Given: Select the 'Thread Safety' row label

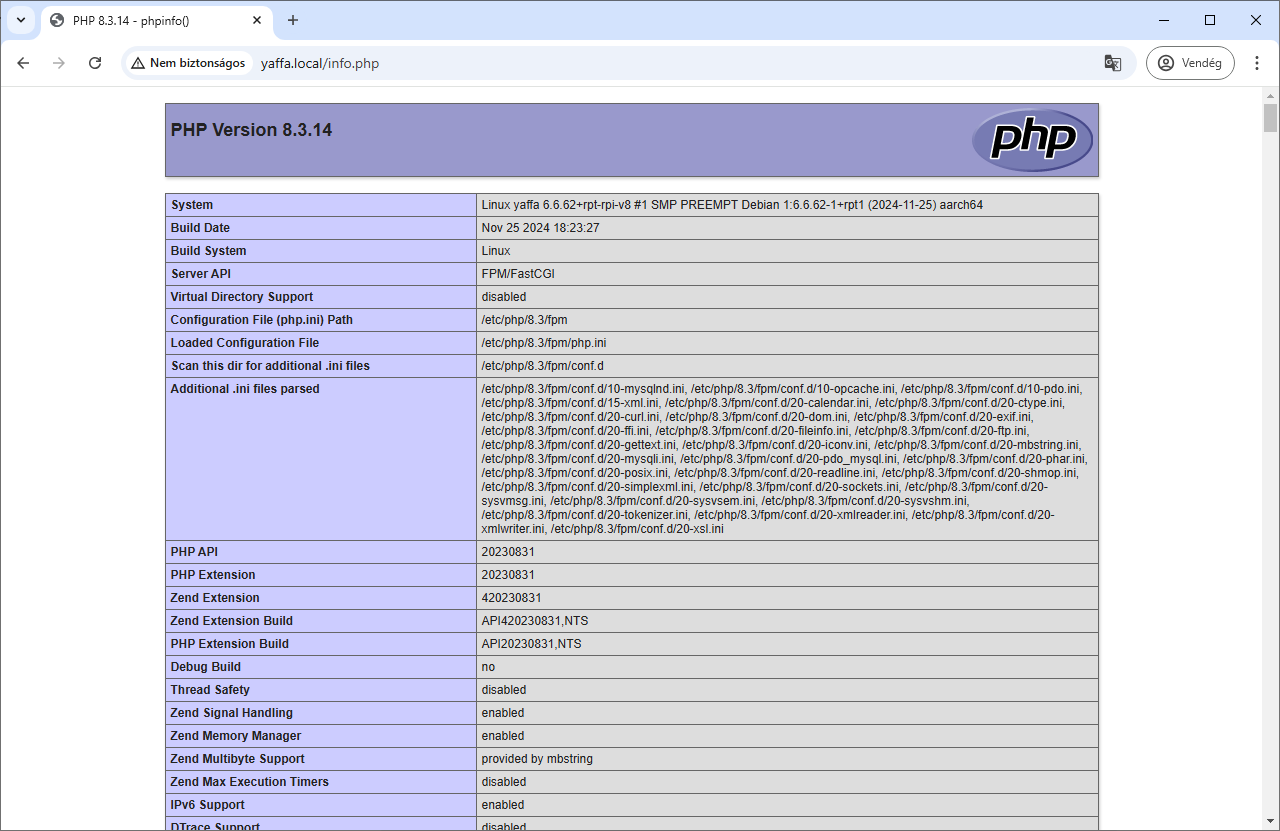Looking at the screenshot, I should tap(210, 690).
